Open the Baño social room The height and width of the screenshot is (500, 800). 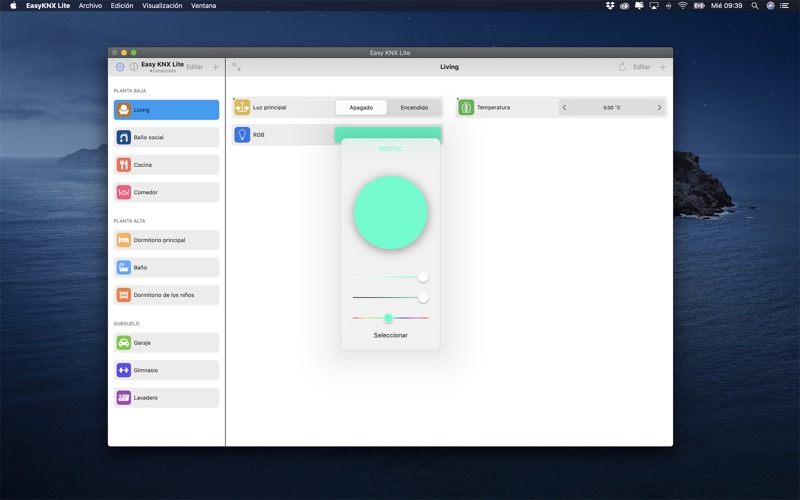pyautogui.click(x=166, y=137)
